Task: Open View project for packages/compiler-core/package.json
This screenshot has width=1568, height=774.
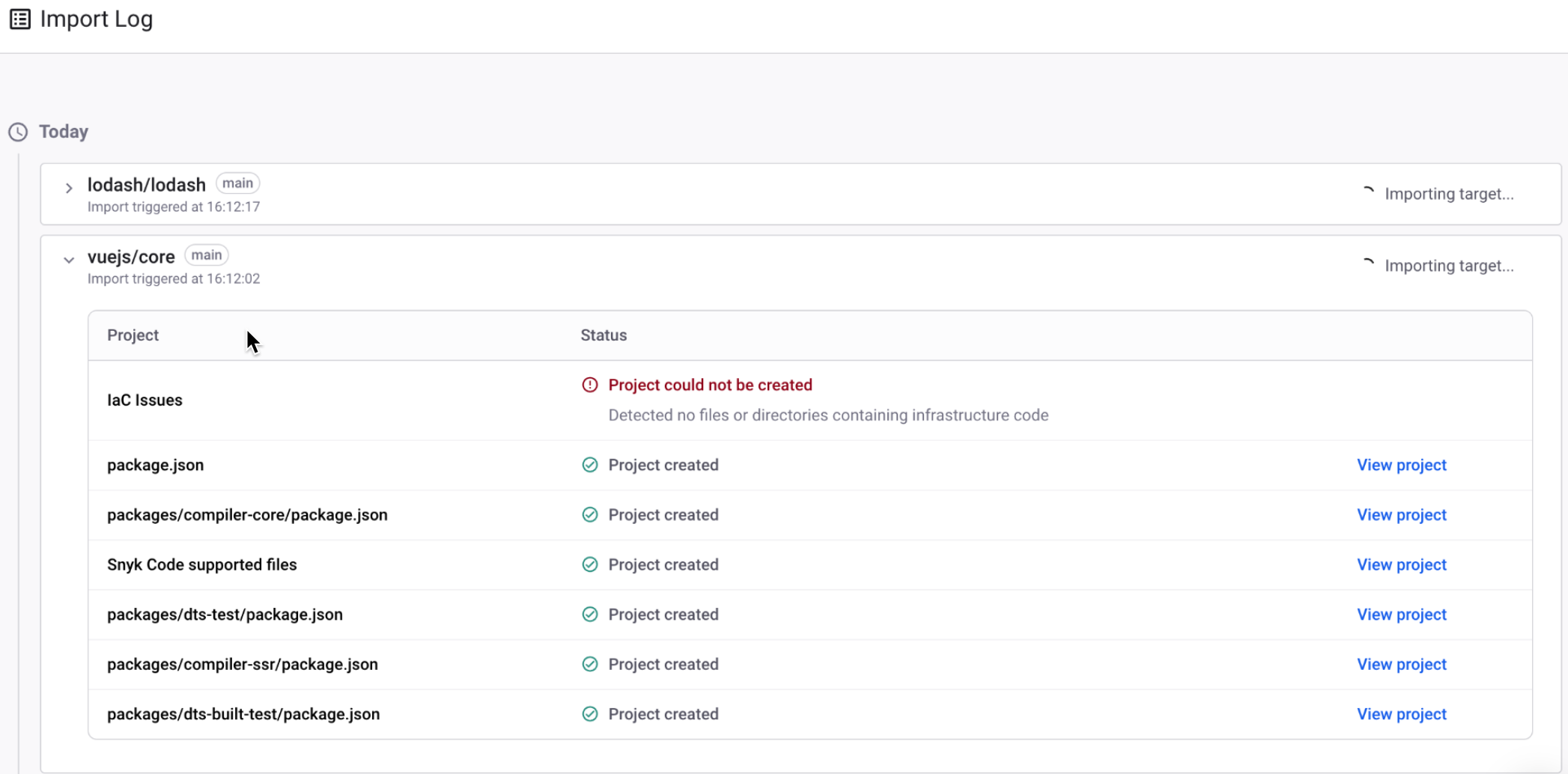Action: 1401,515
